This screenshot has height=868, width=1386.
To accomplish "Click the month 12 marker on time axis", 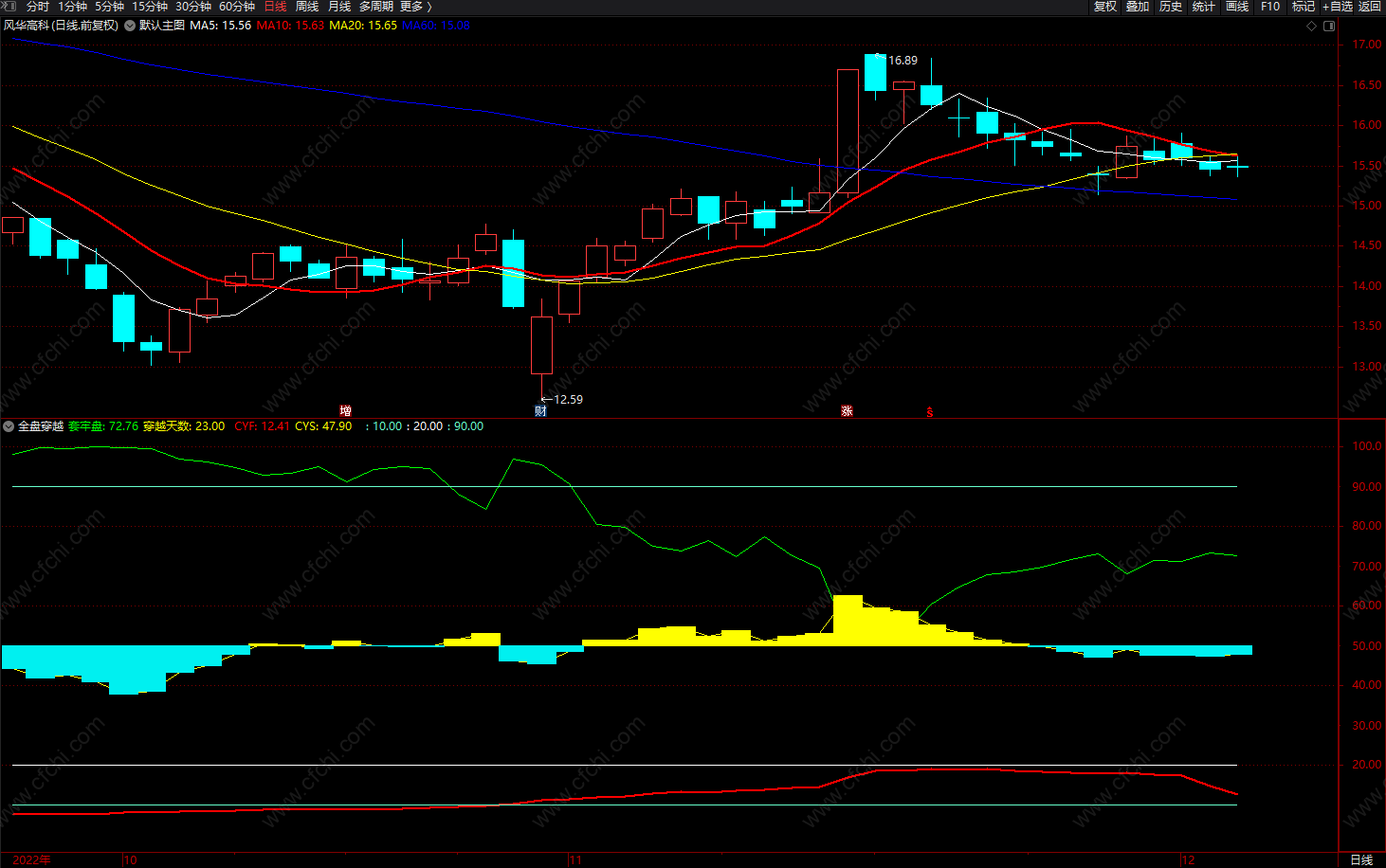I will tap(1188, 860).
